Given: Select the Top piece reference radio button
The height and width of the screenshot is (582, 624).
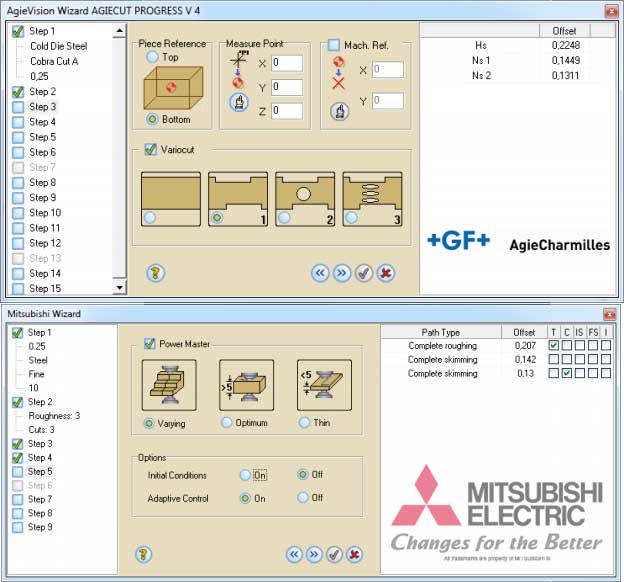Looking at the screenshot, I should (x=152, y=58).
